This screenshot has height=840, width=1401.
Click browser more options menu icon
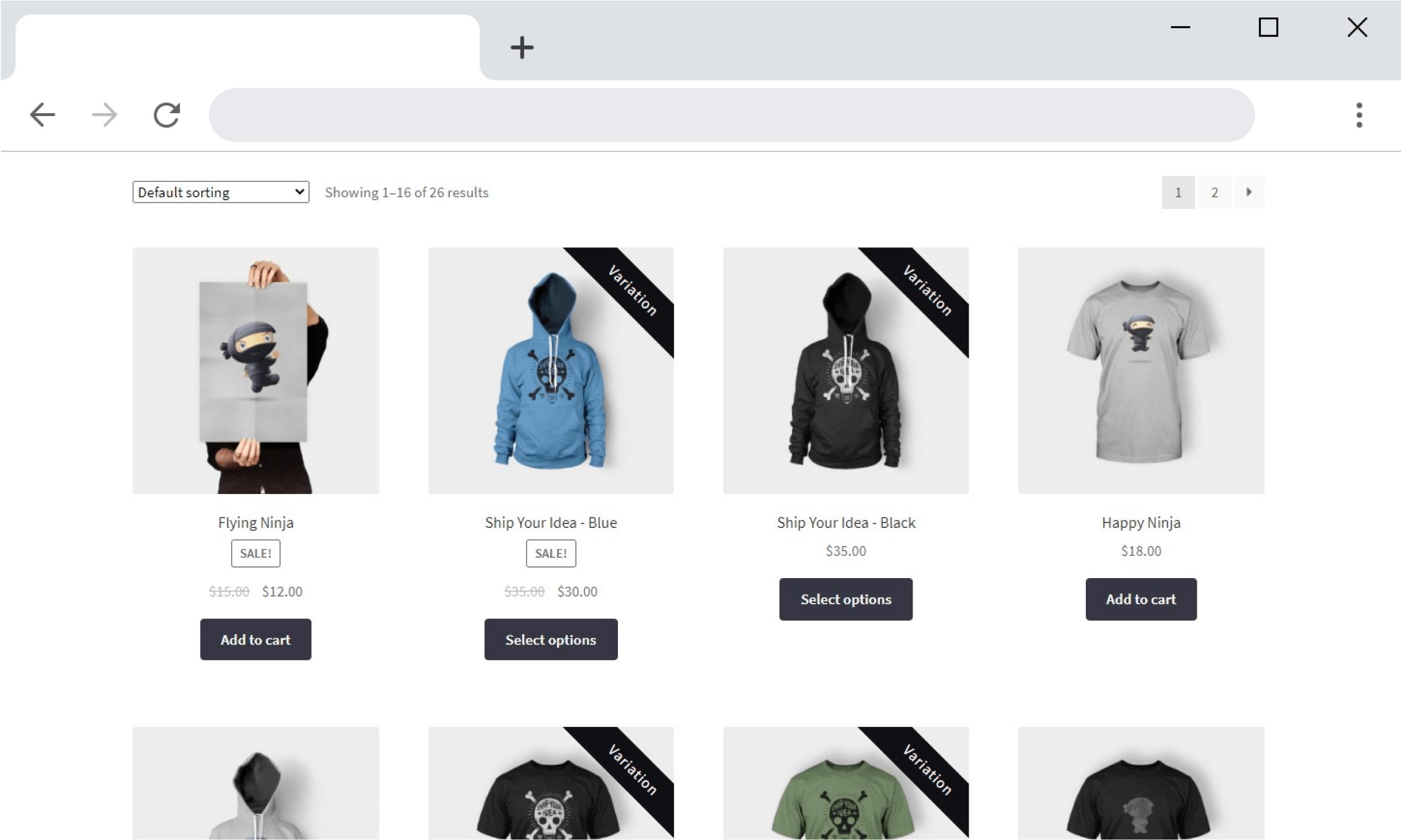click(x=1358, y=114)
